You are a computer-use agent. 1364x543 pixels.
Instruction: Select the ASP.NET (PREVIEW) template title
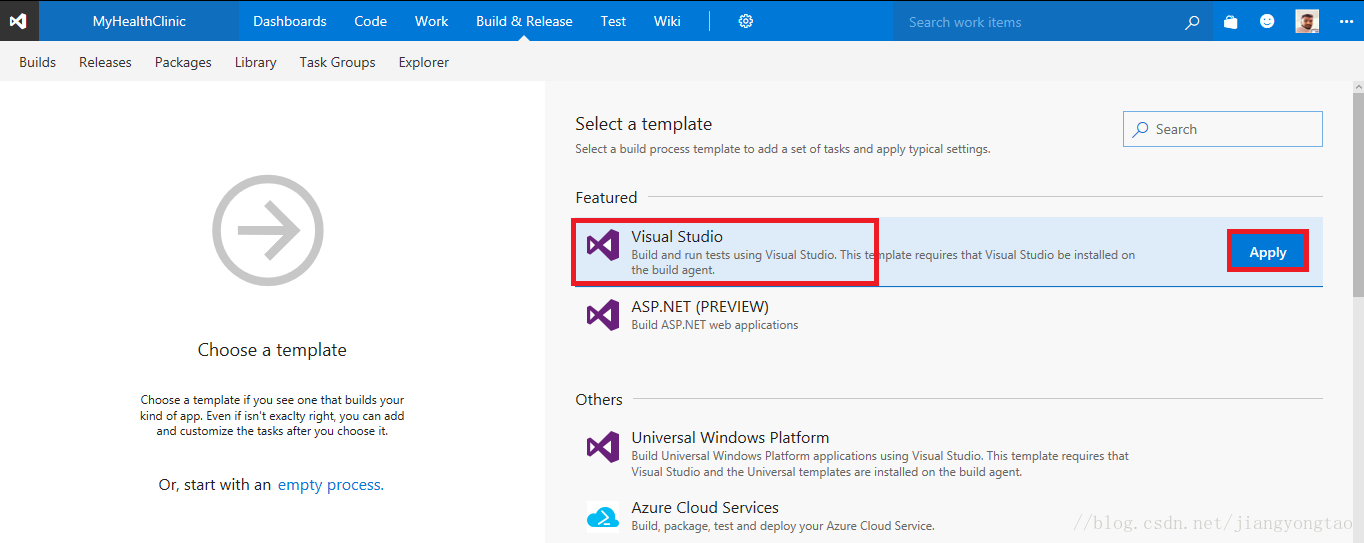700,307
